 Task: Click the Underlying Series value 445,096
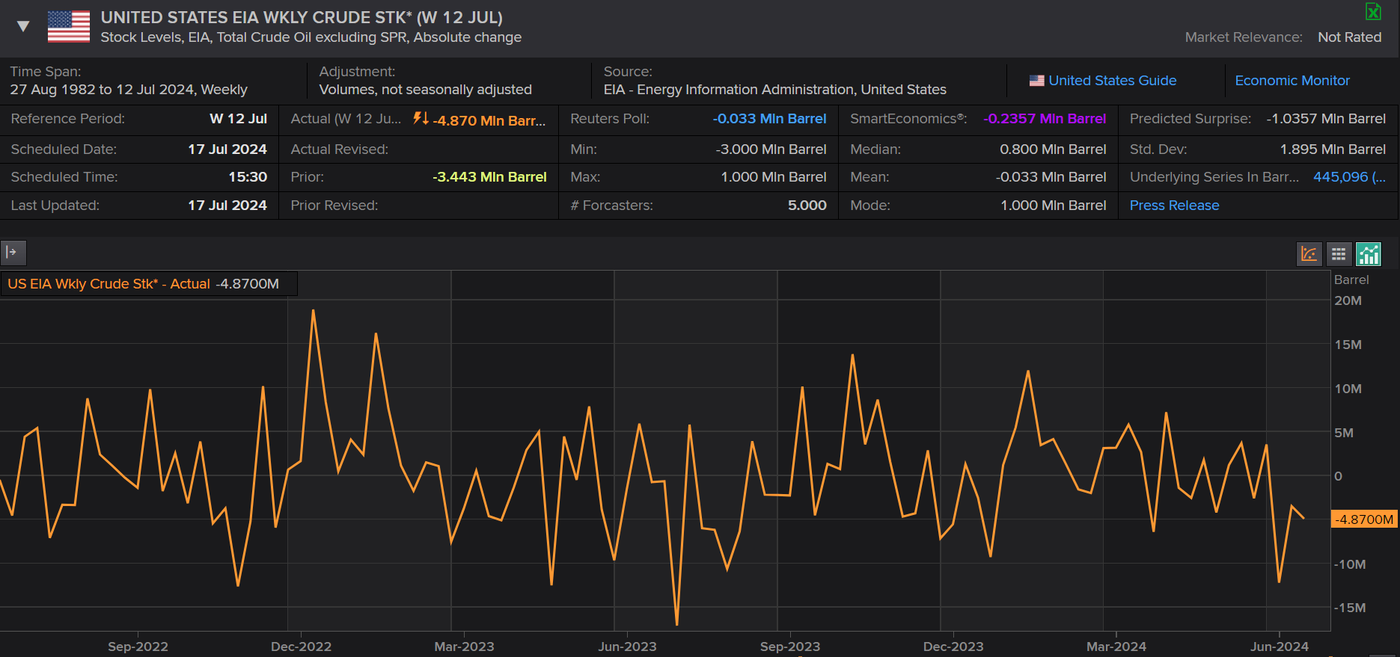(1349, 177)
